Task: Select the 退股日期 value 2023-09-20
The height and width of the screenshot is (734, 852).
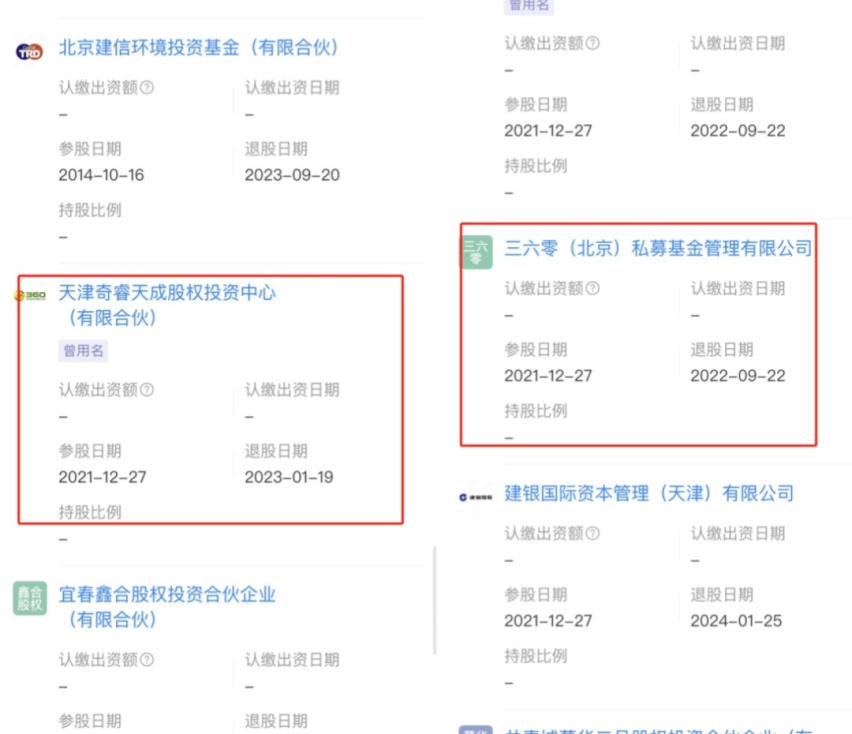Action: click(x=292, y=175)
